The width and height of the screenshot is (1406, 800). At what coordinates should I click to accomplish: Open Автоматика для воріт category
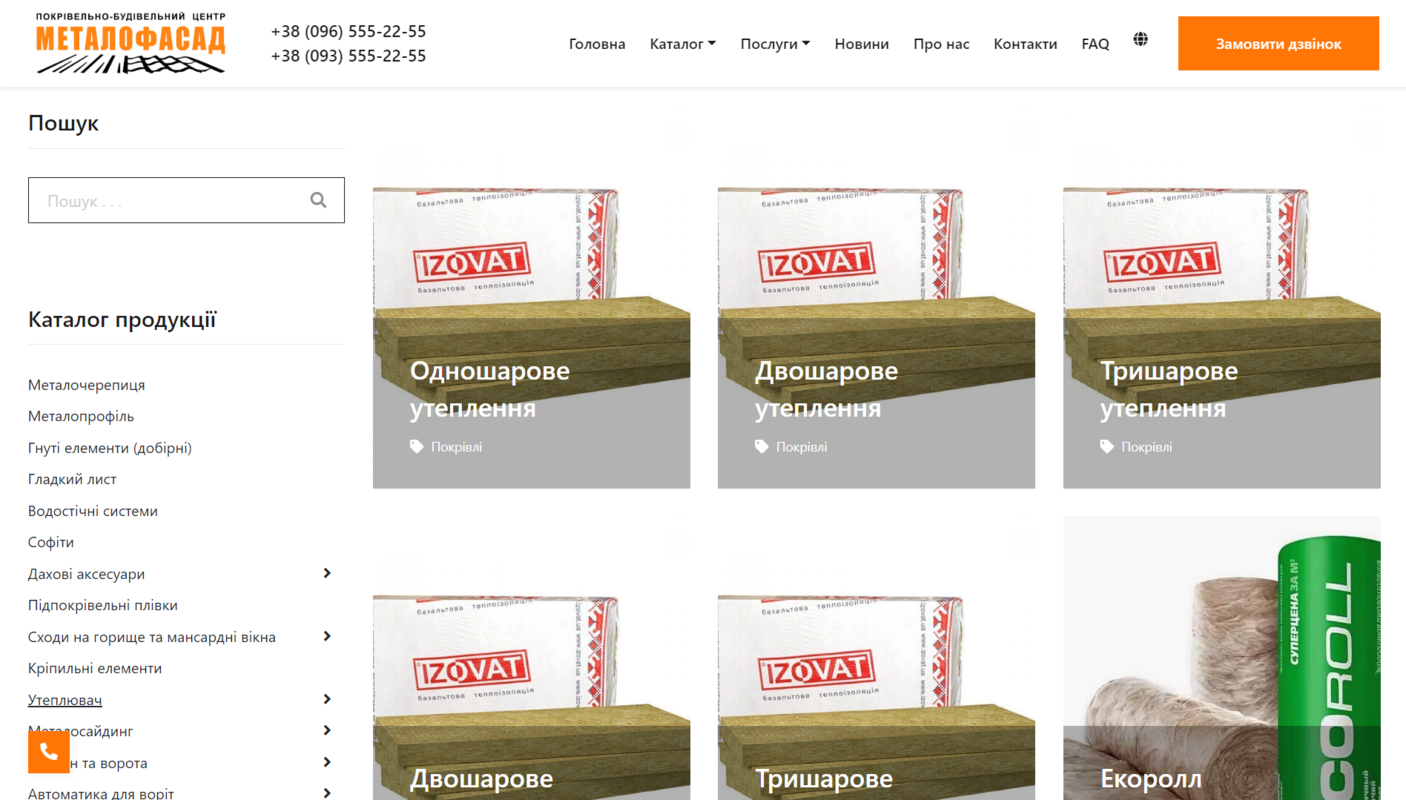click(101, 794)
